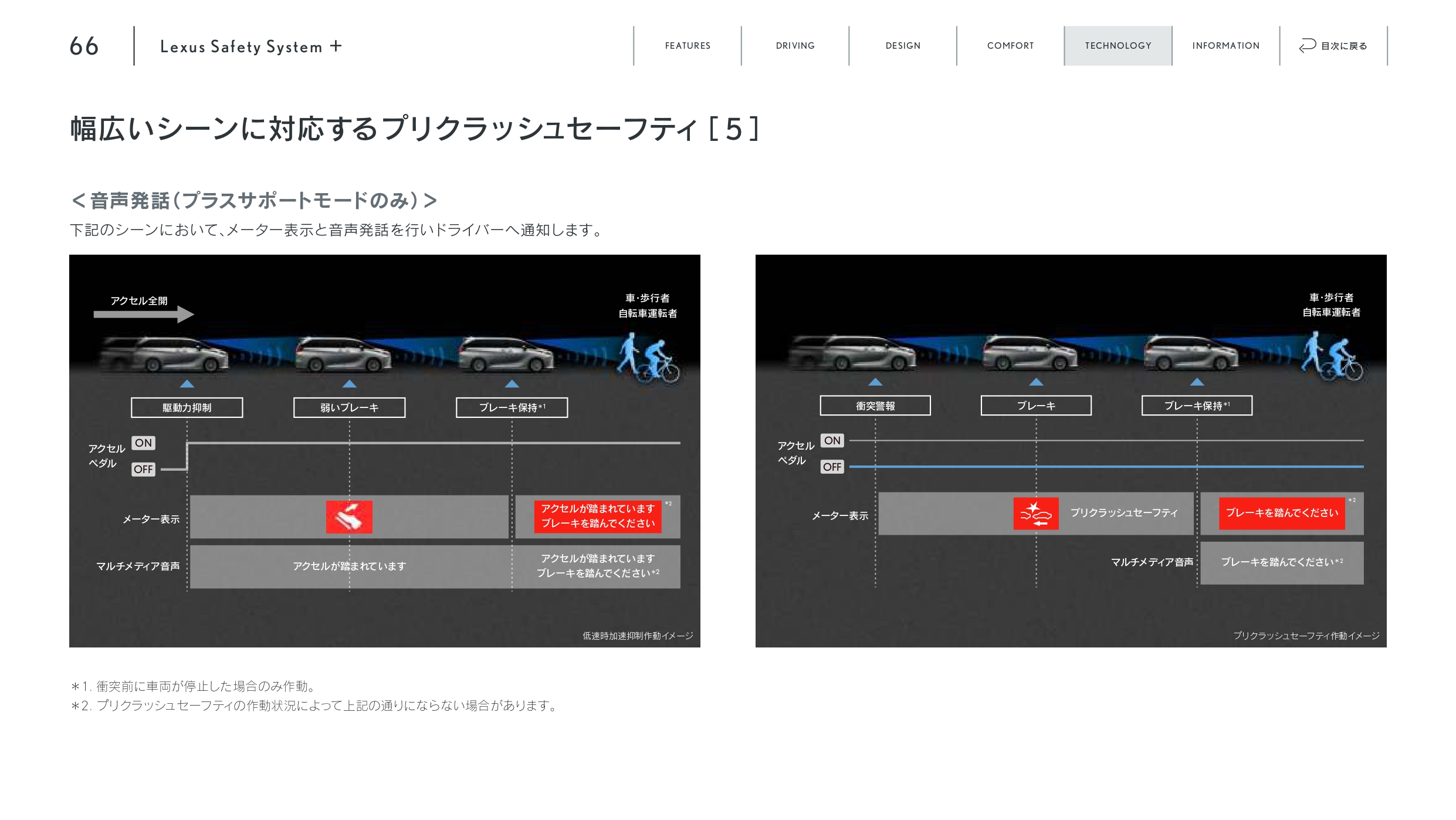Click the return arrow icon beside 目次に戻る
1456x820 pixels.
coord(1307,45)
